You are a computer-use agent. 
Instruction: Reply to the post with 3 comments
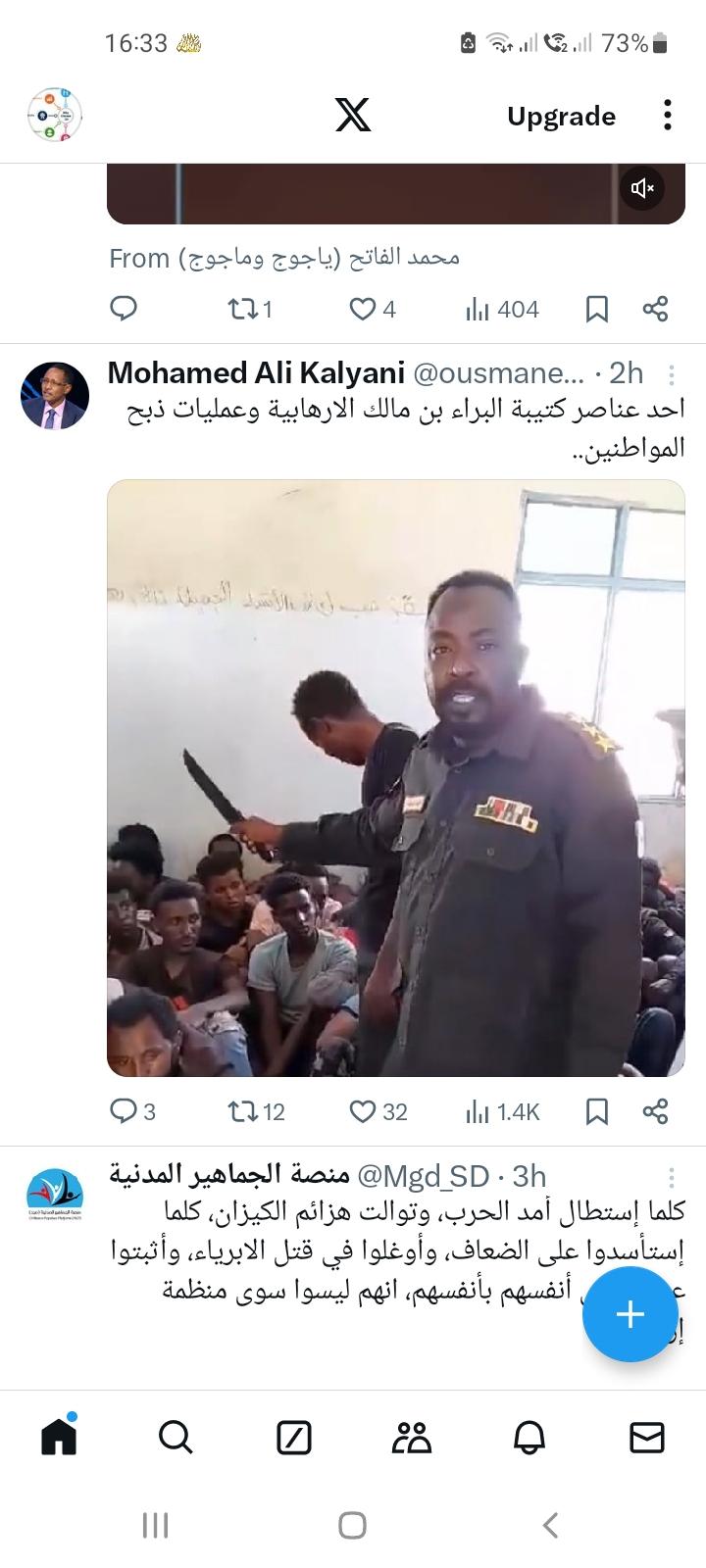pos(132,1111)
